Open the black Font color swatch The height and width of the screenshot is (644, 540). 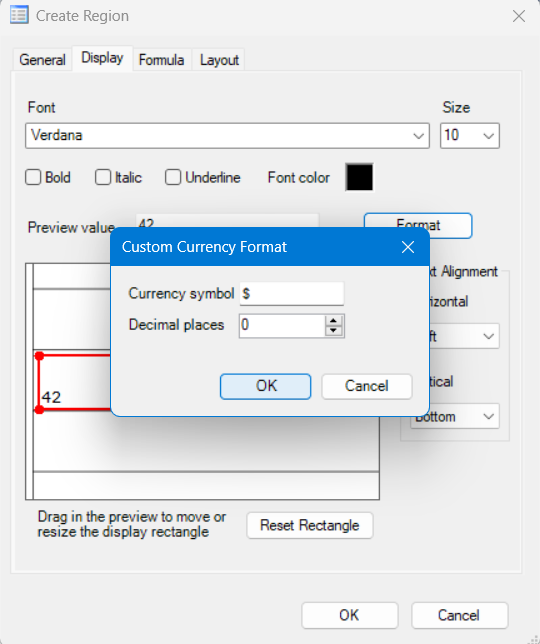coord(359,177)
